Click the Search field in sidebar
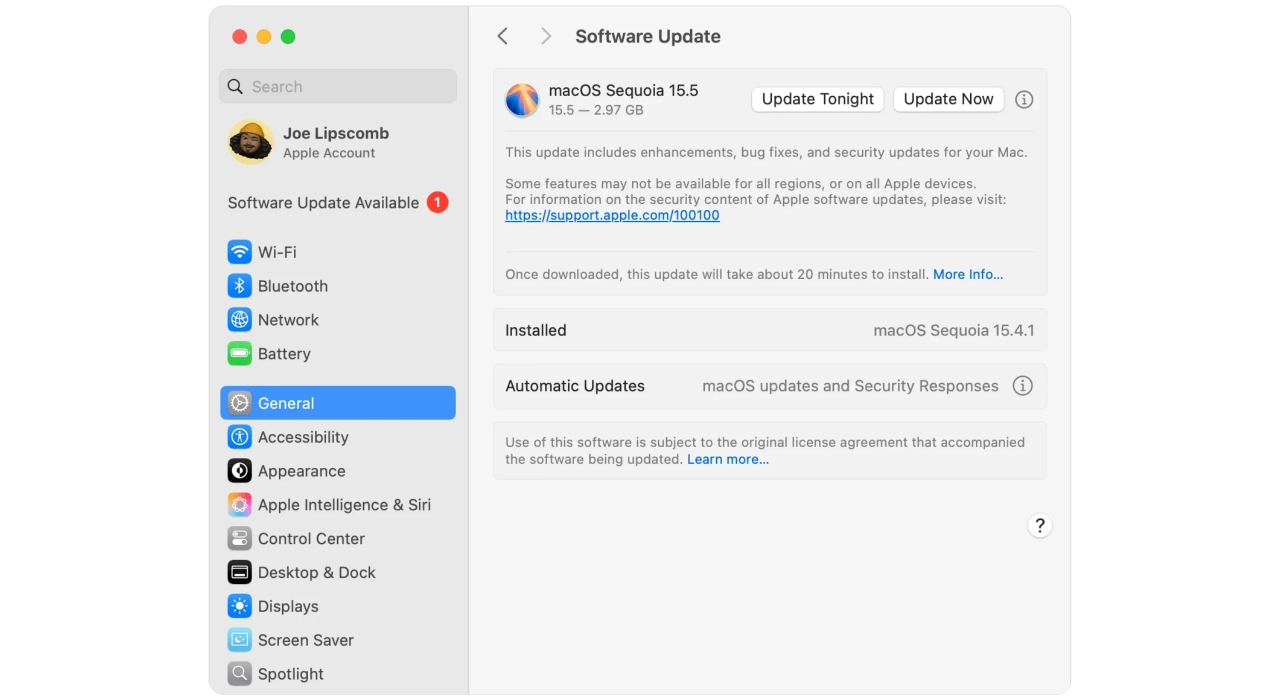 (338, 87)
